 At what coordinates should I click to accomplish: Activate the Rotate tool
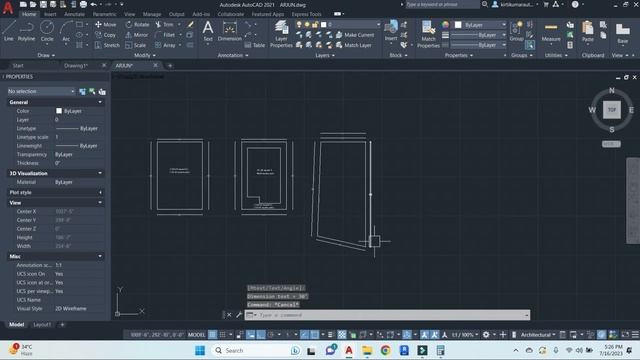click(x=137, y=24)
